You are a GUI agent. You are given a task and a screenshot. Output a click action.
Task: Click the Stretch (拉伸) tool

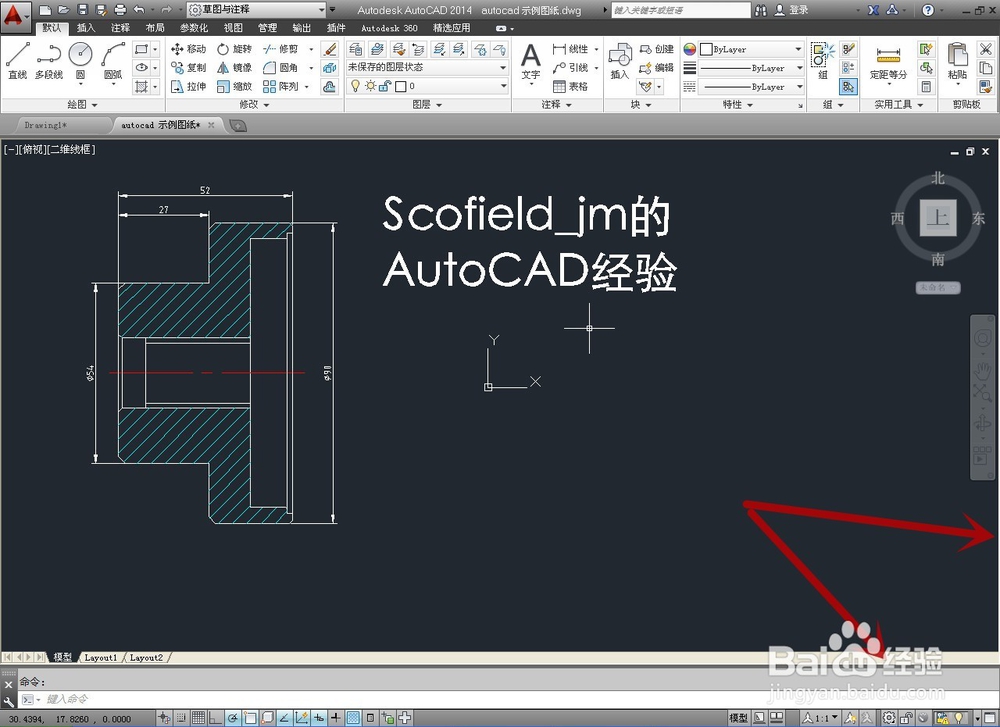[188, 86]
